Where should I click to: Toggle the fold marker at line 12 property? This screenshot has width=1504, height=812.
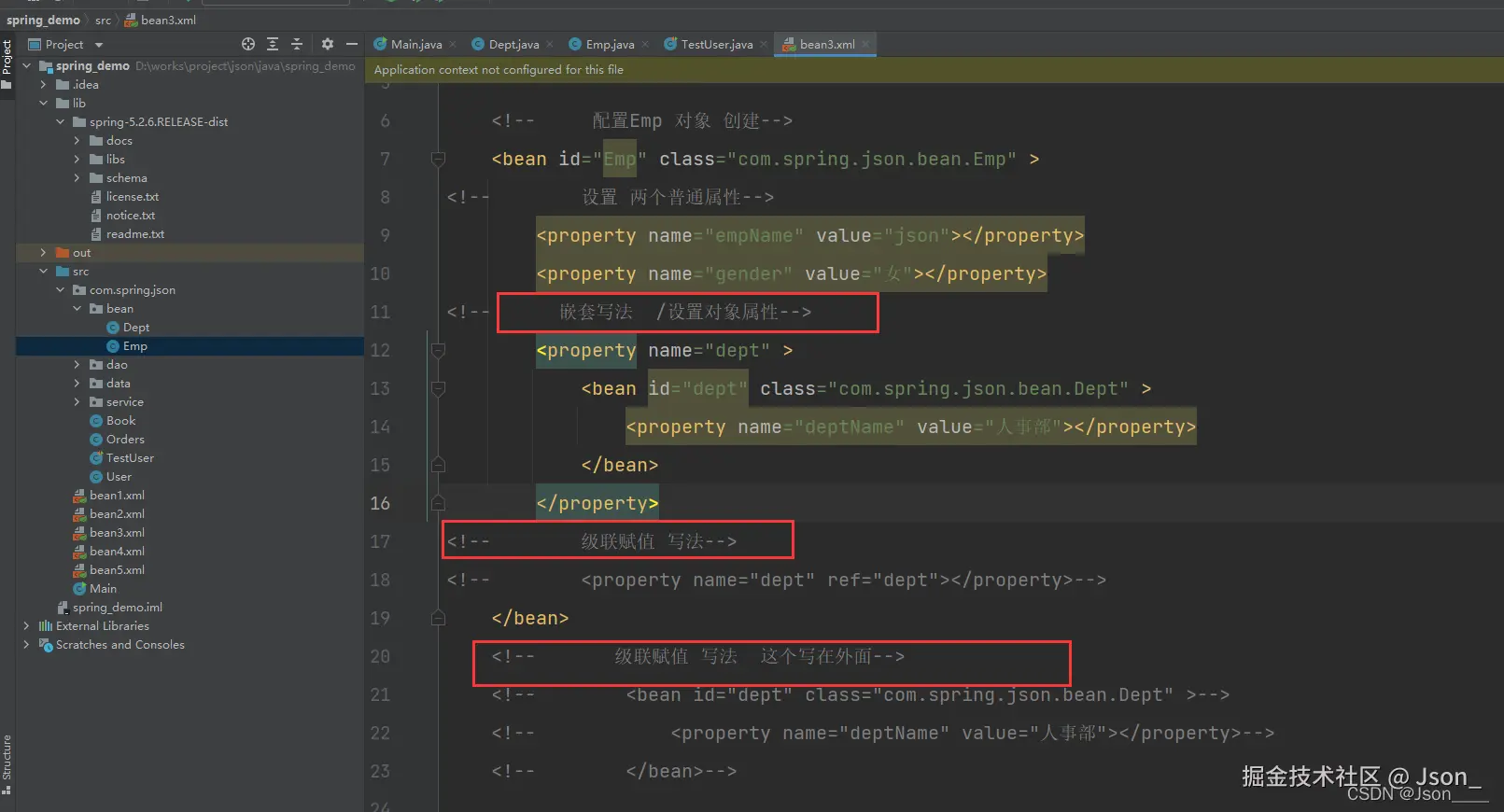point(438,350)
